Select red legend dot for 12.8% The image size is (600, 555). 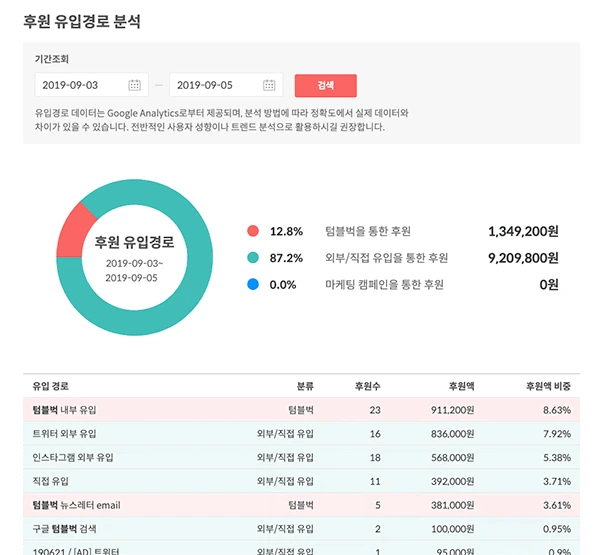(x=253, y=231)
